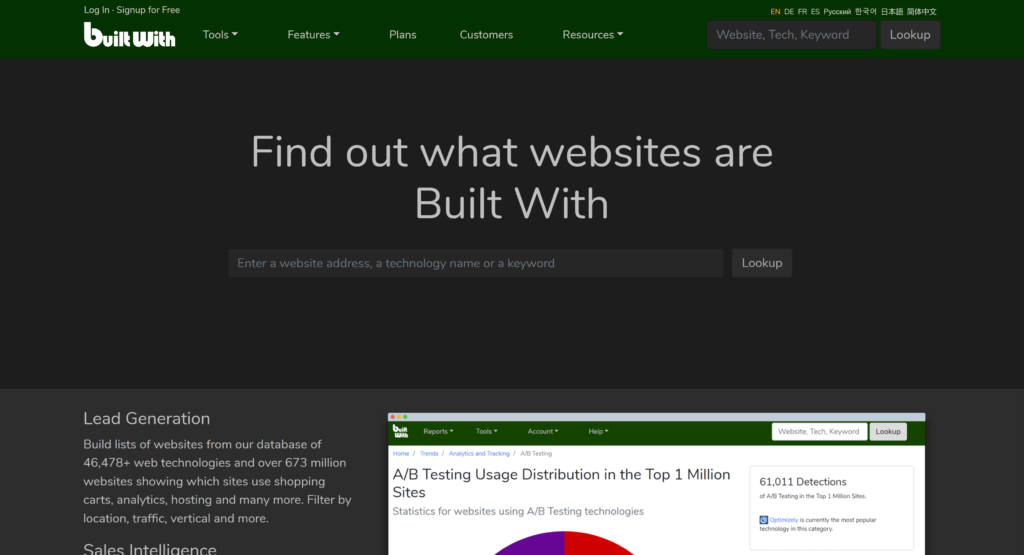The width and height of the screenshot is (1024, 555).
Task: Switch language to 日本語
Action: [x=891, y=12]
